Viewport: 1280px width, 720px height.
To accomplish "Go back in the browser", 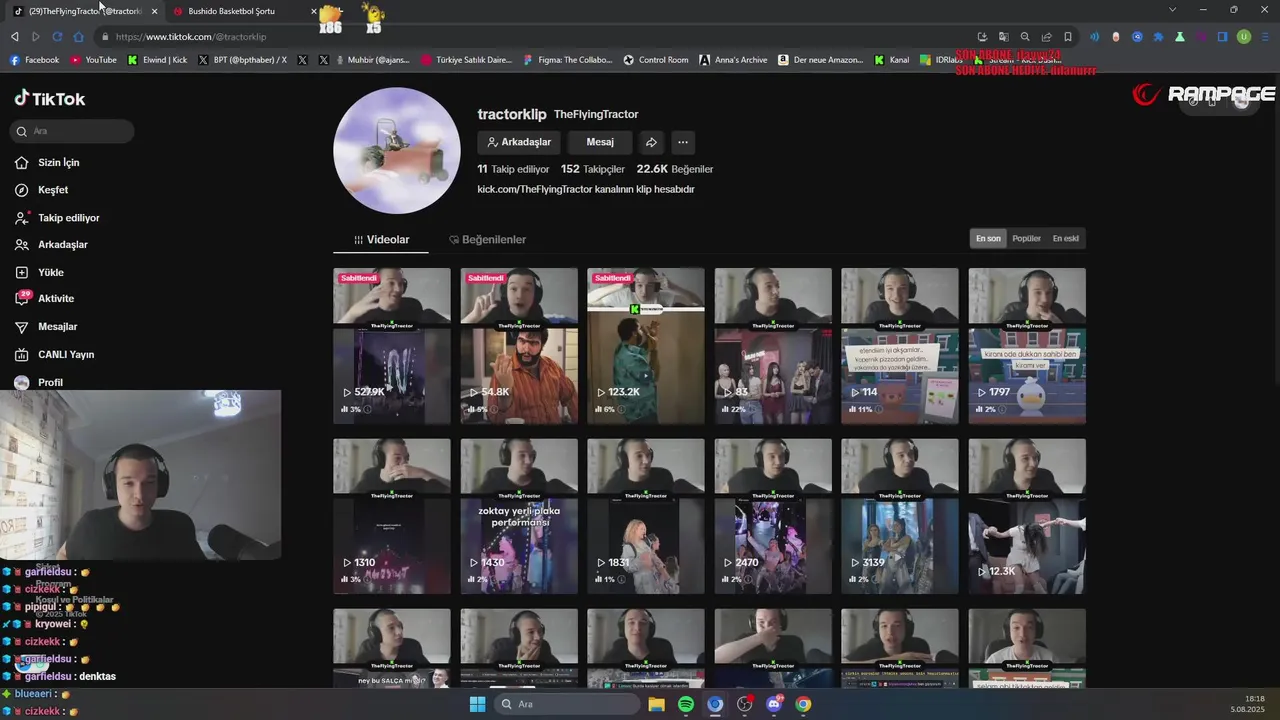I will [x=15, y=37].
